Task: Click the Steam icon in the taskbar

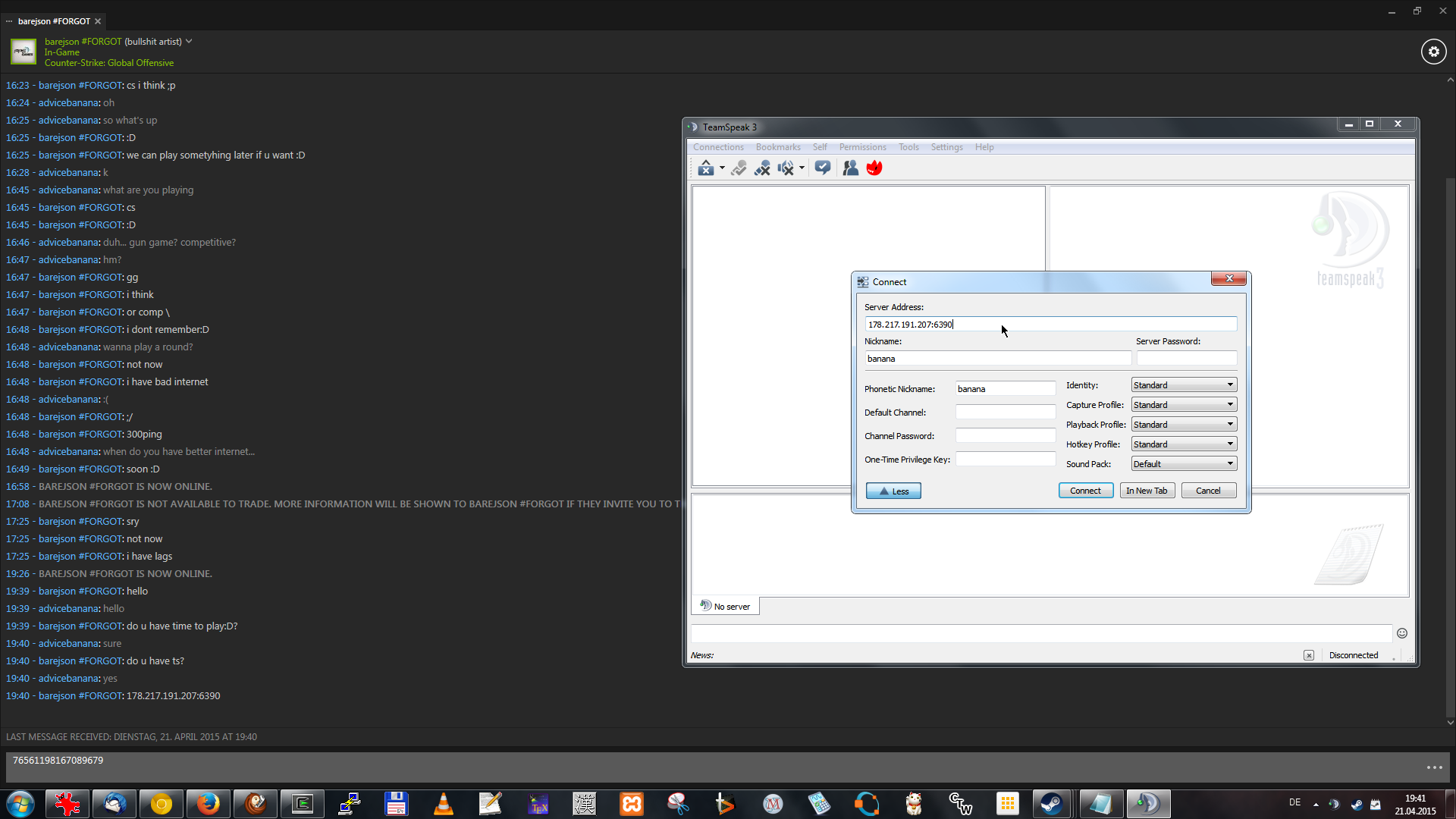Action: (1051, 804)
